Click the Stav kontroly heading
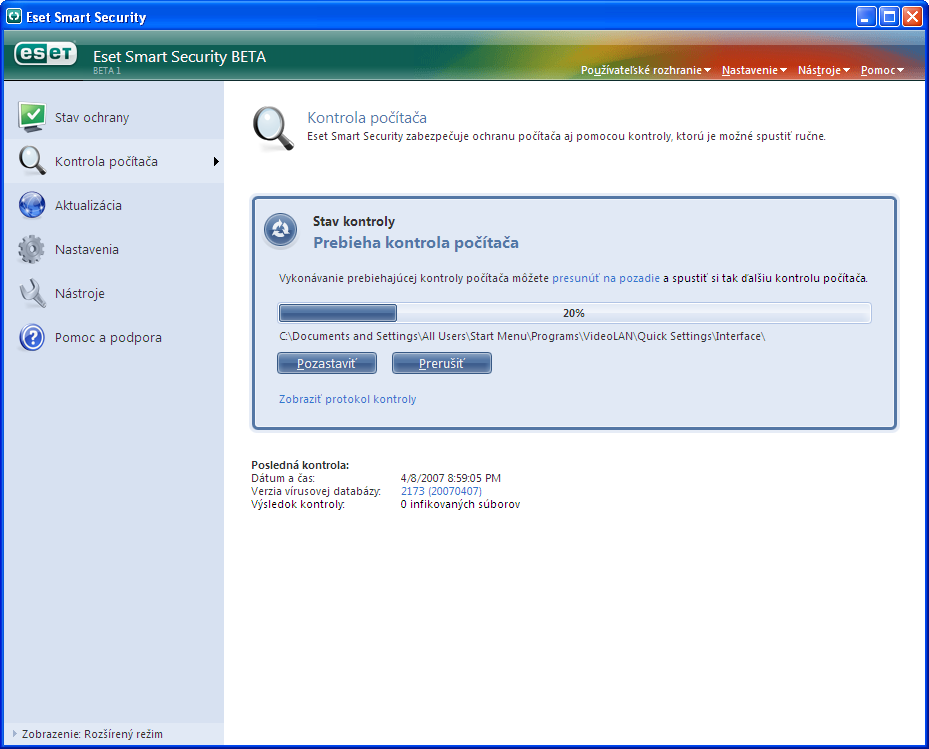Image resolution: width=929 pixels, height=749 pixels. [354, 221]
